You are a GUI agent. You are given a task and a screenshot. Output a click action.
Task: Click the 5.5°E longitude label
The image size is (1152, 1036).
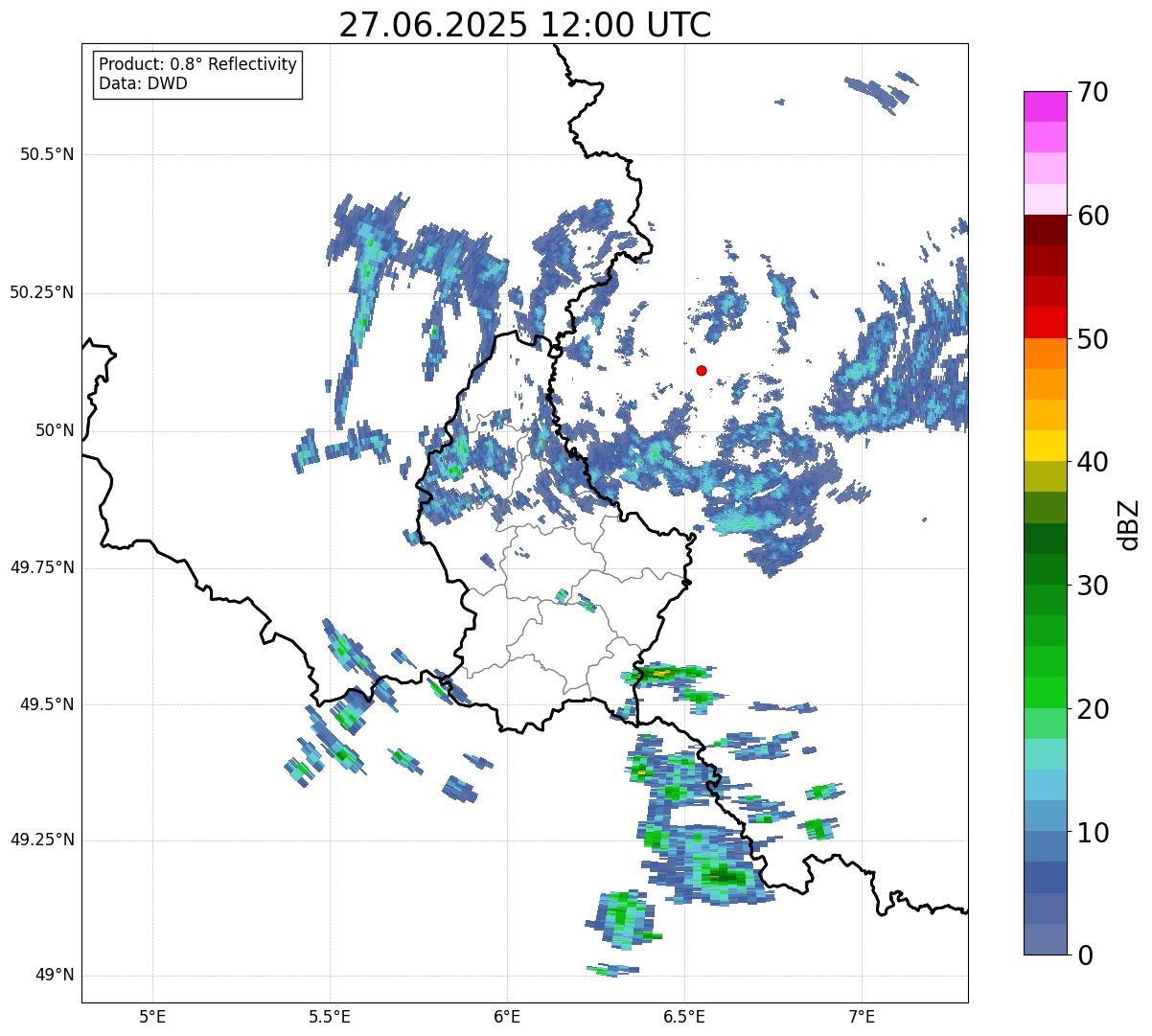[x=330, y=1016]
